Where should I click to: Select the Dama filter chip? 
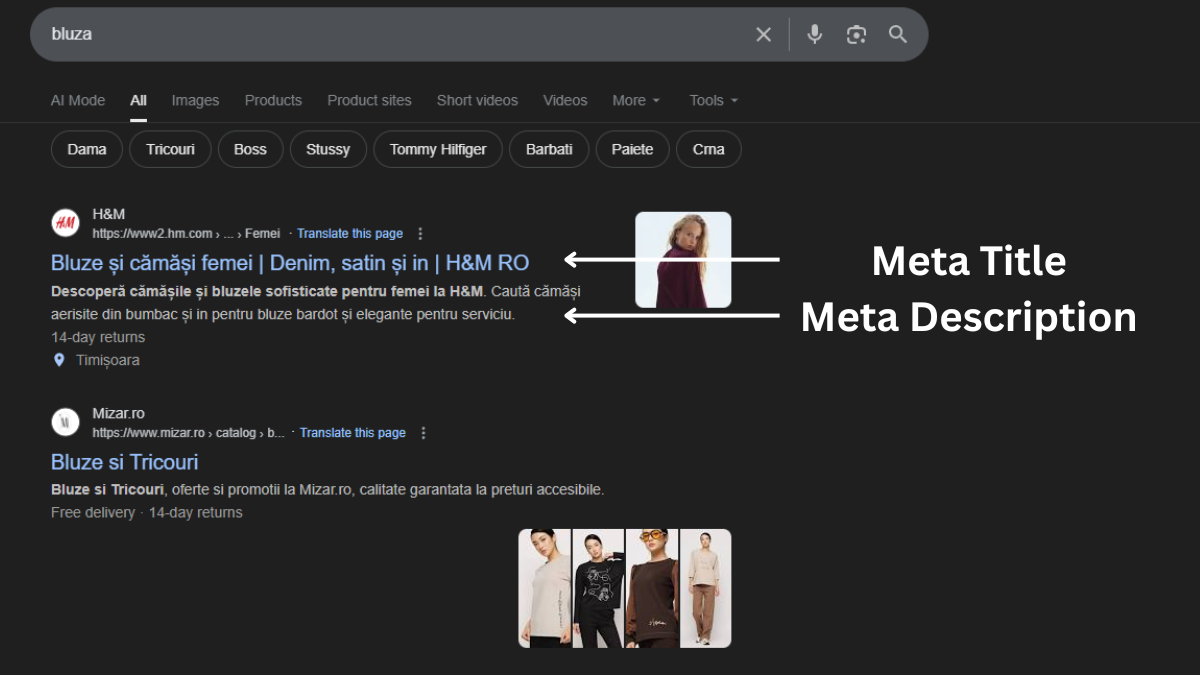point(87,150)
